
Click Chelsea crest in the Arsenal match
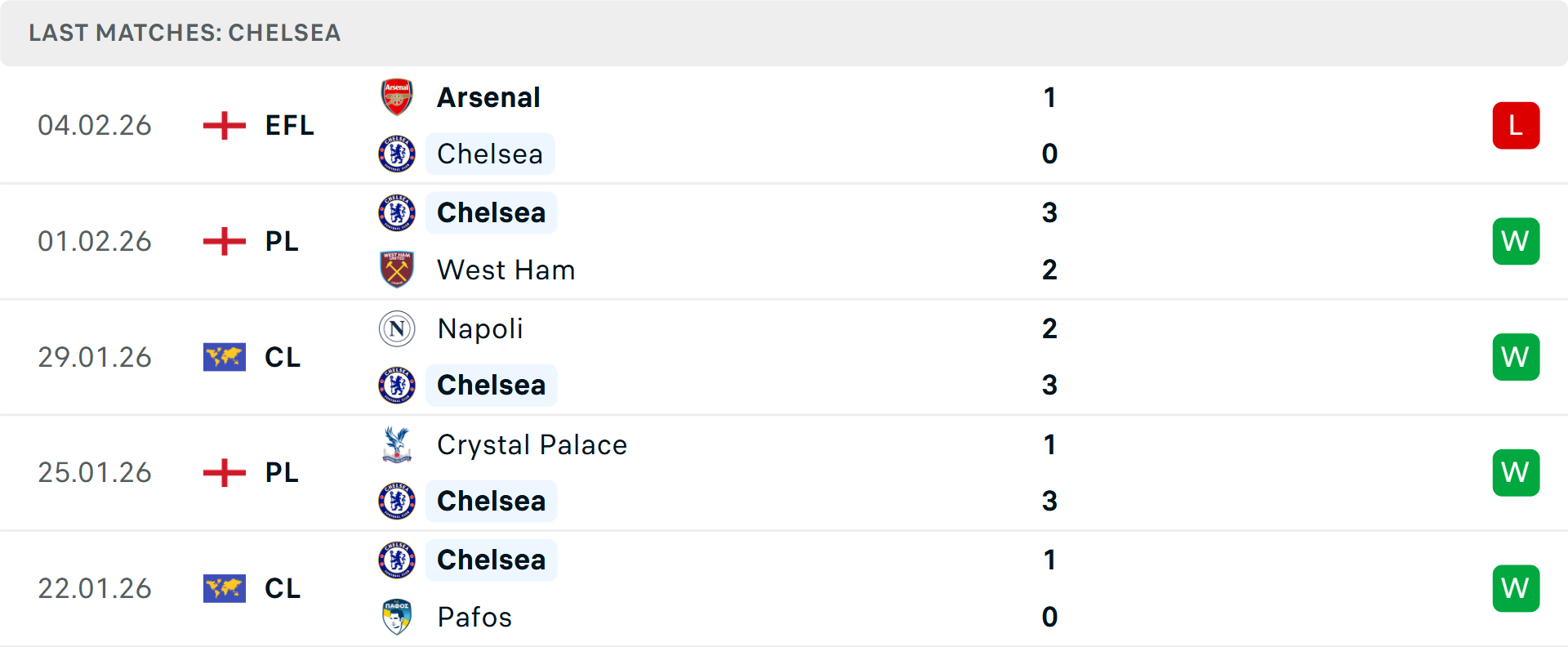pyautogui.click(x=397, y=154)
